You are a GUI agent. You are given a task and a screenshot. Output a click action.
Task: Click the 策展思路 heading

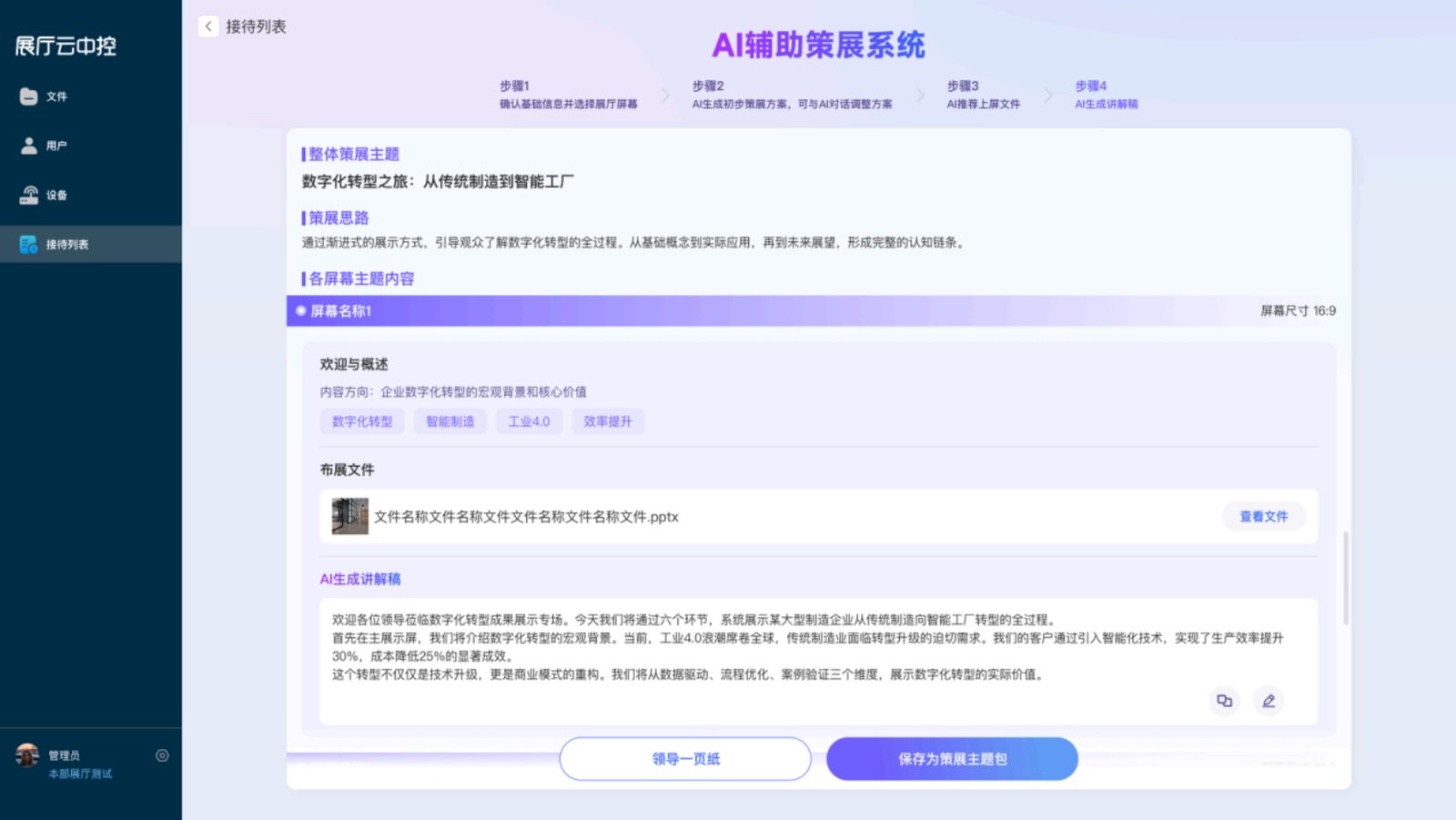(x=339, y=218)
